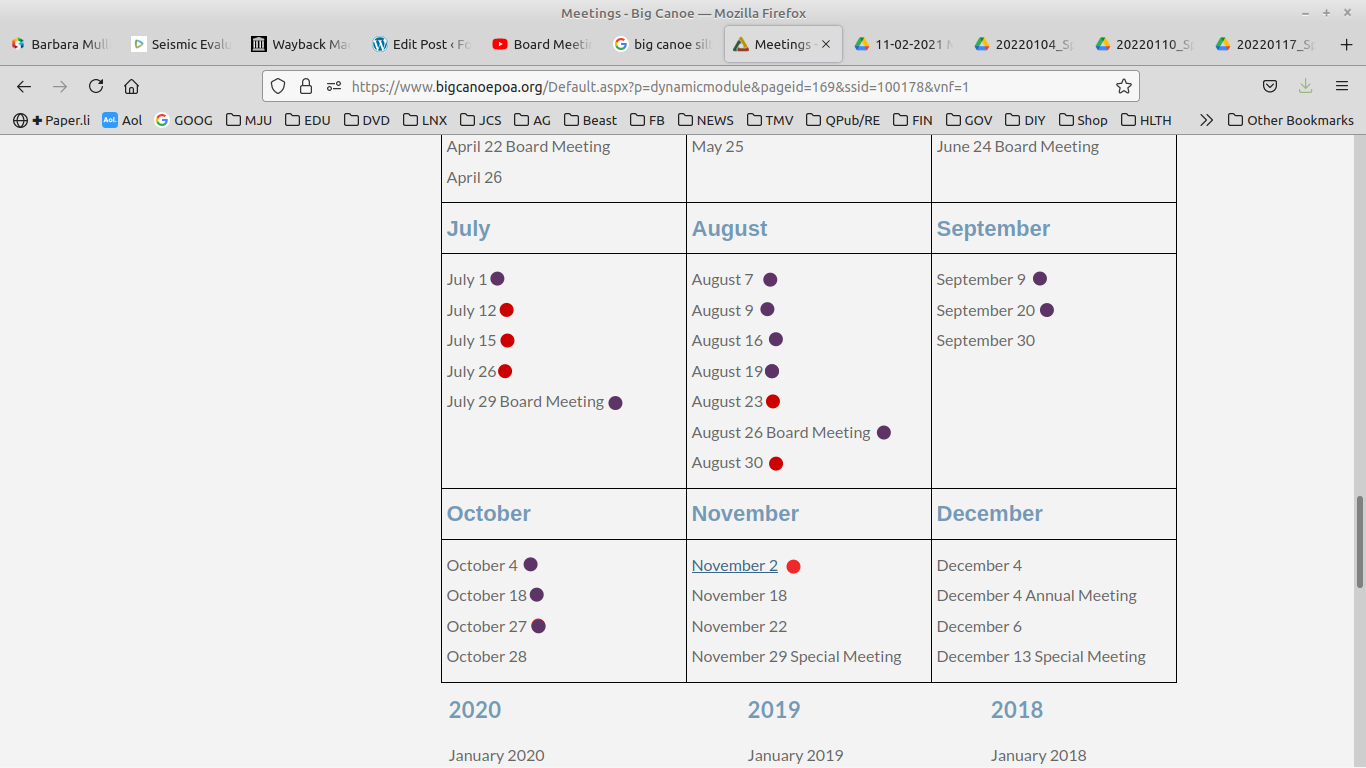The width and height of the screenshot is (1366, 768).
Task: Click the Back navigation arrow
Action: (24, 86)
